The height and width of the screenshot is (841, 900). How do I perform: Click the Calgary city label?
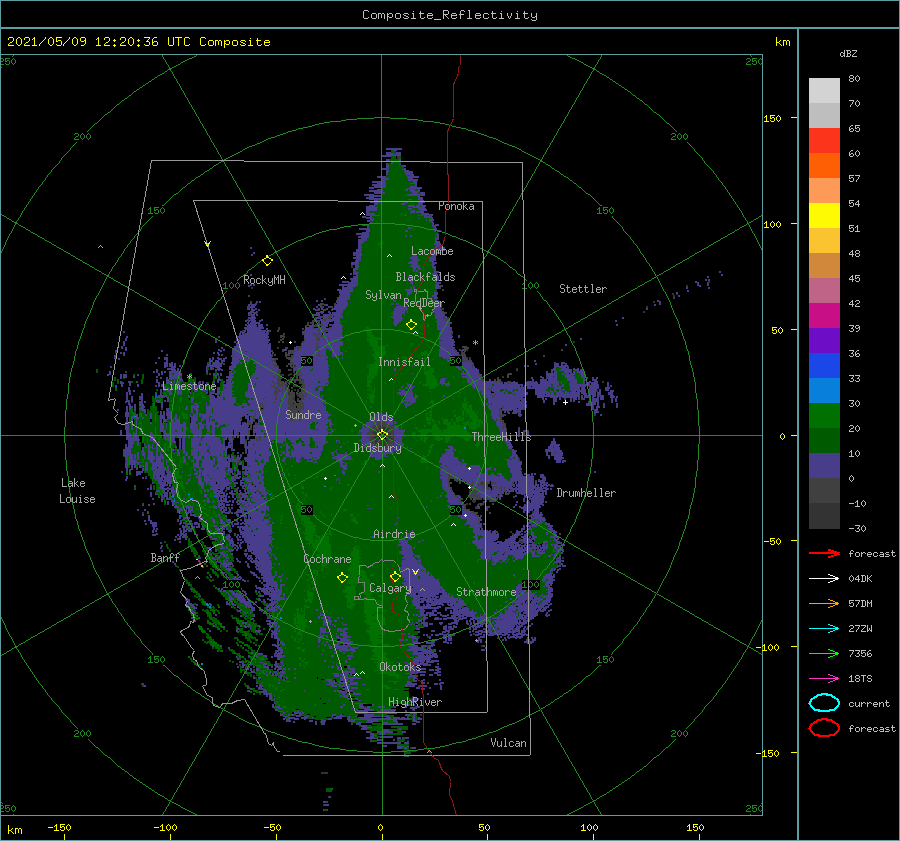point(390,588)
